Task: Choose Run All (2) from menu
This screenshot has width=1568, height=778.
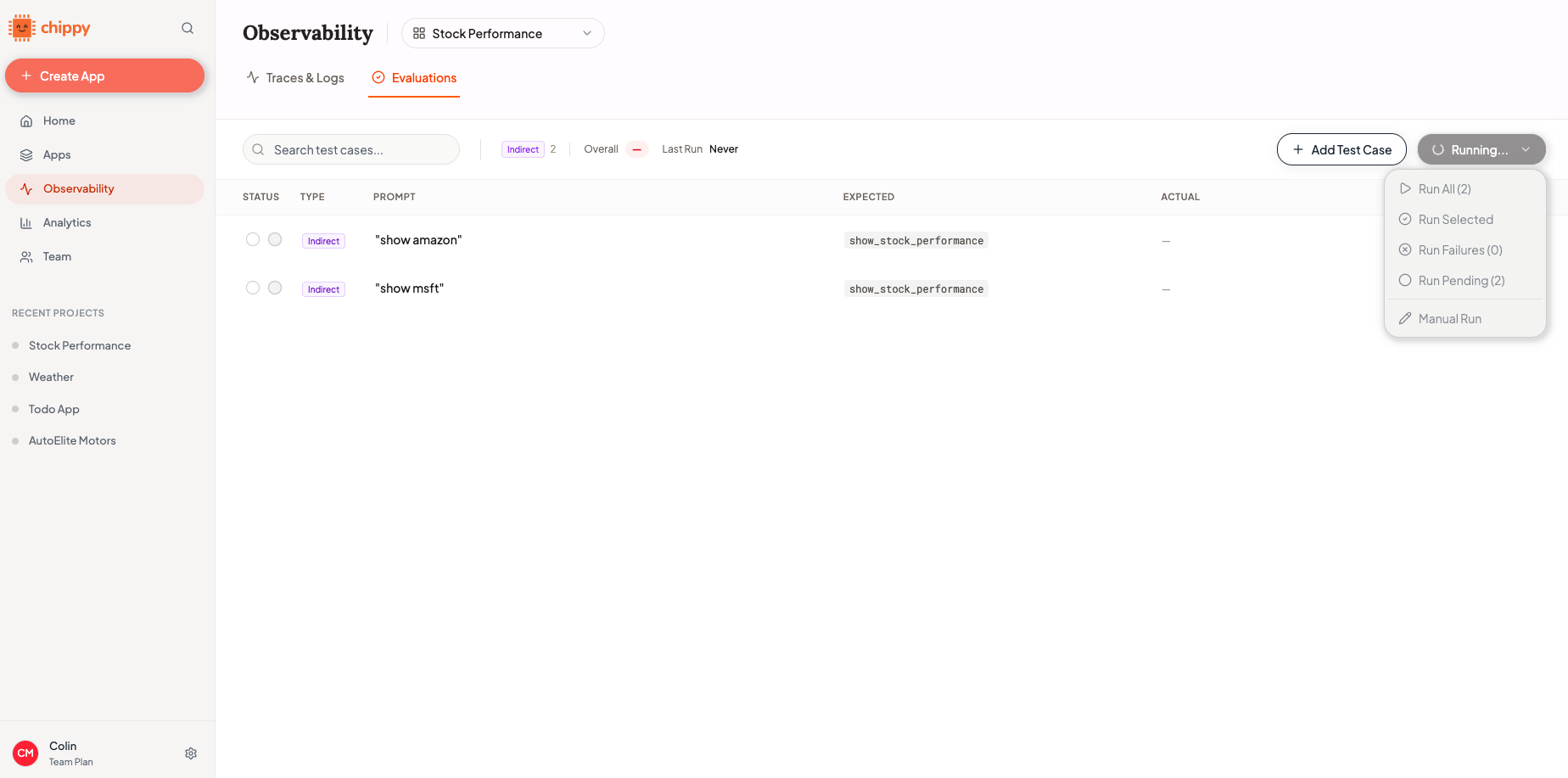Action: 1465,189
